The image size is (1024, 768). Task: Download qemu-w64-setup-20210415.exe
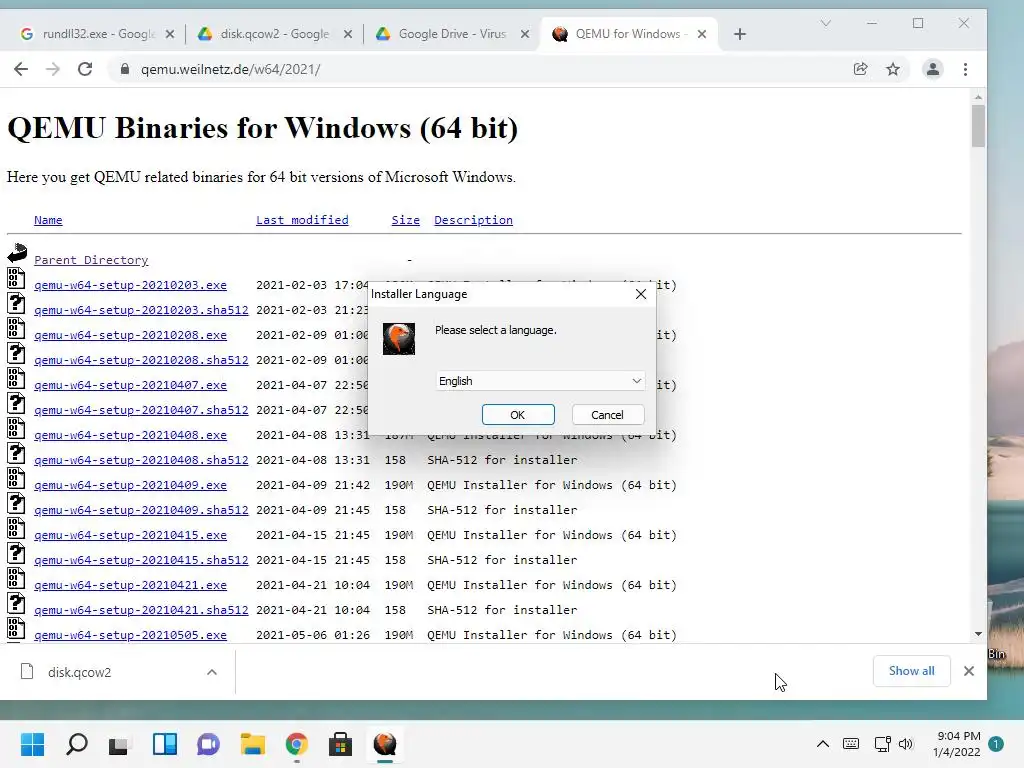[x=131, y=535]
